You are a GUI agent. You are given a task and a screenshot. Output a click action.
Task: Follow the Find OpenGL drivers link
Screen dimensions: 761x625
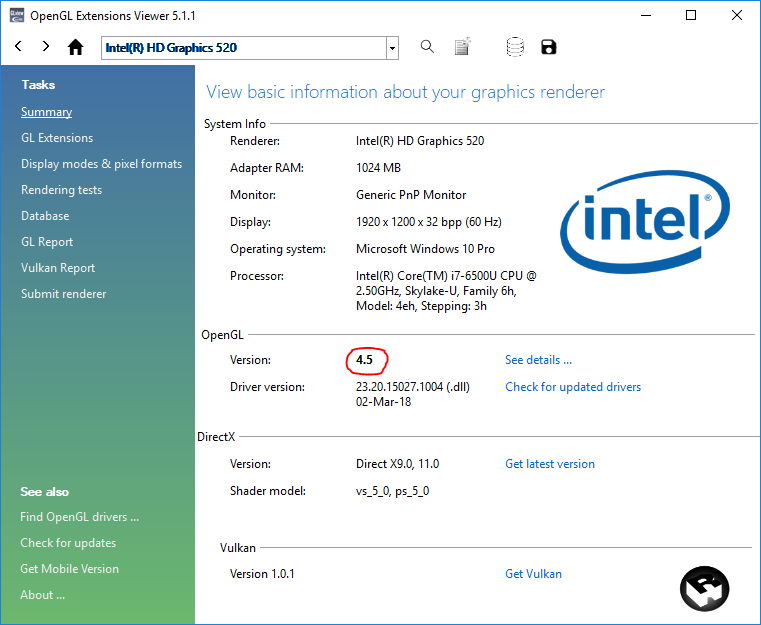click(x=80, y=517)
